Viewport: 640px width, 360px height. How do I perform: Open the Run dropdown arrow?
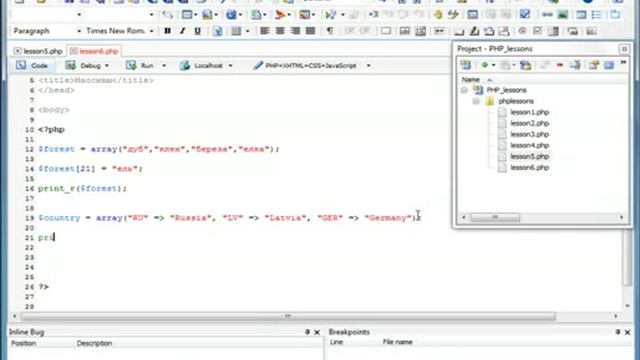coord(164,66)
